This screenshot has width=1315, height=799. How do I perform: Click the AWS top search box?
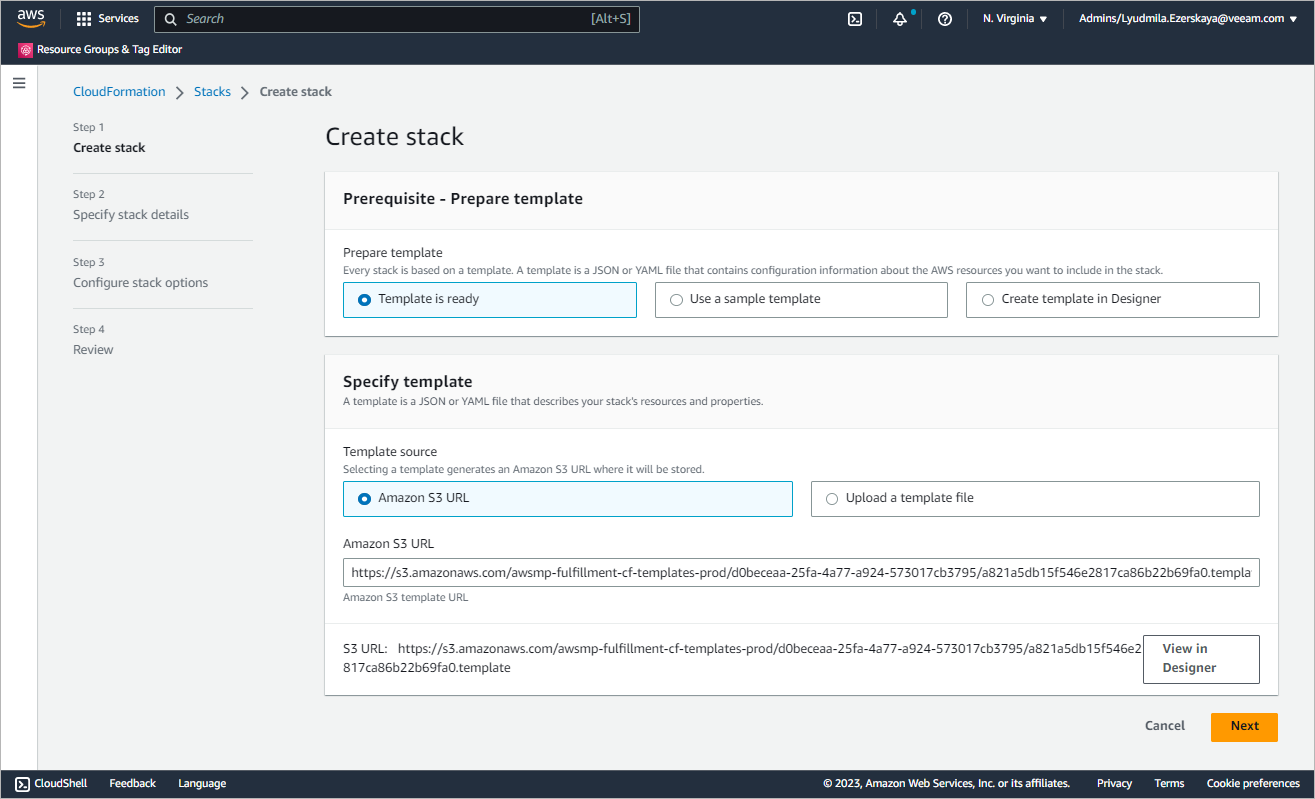(396, 19)
